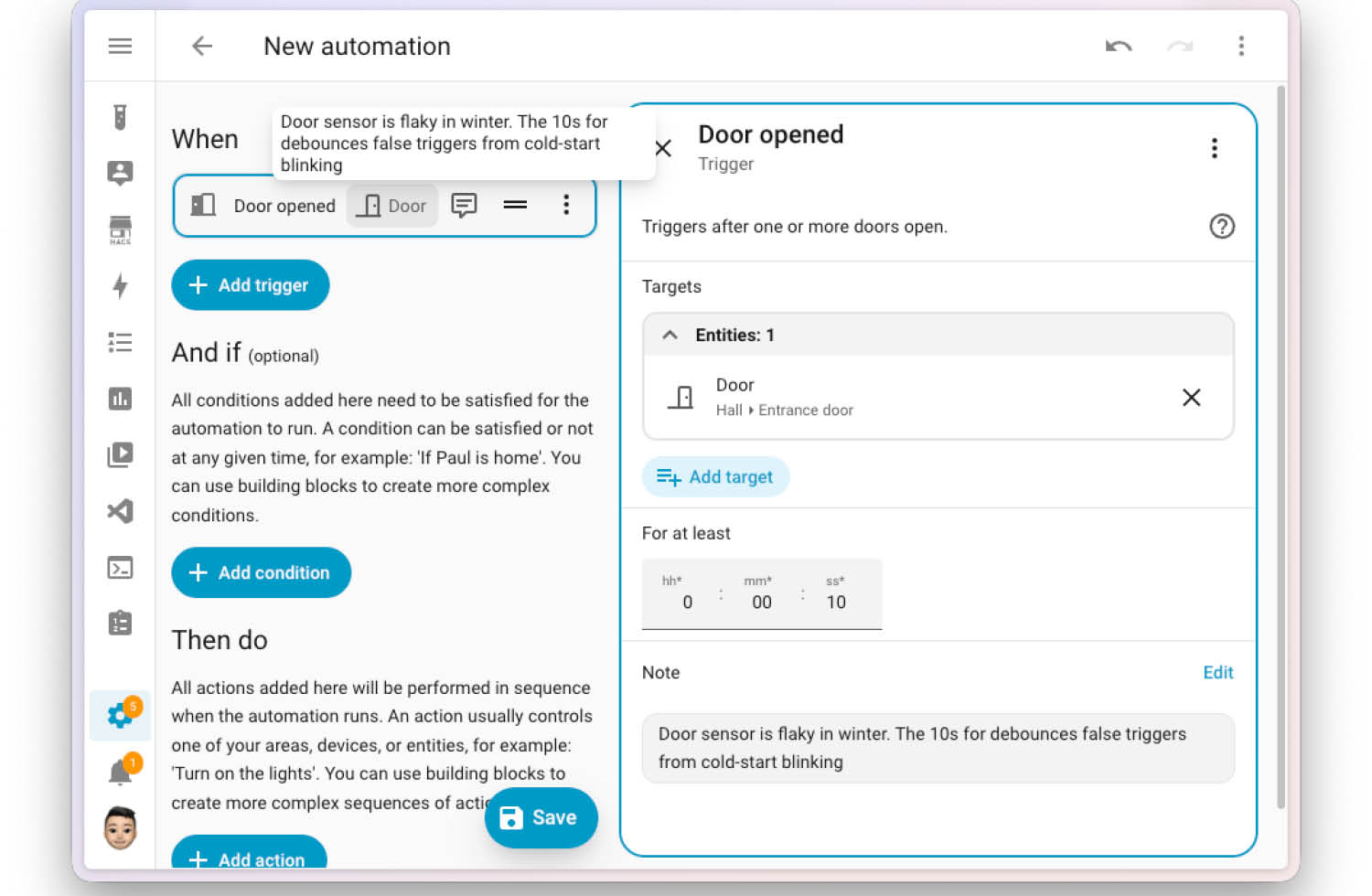Open the person card sidebar icon

click(x=120, y=173)
